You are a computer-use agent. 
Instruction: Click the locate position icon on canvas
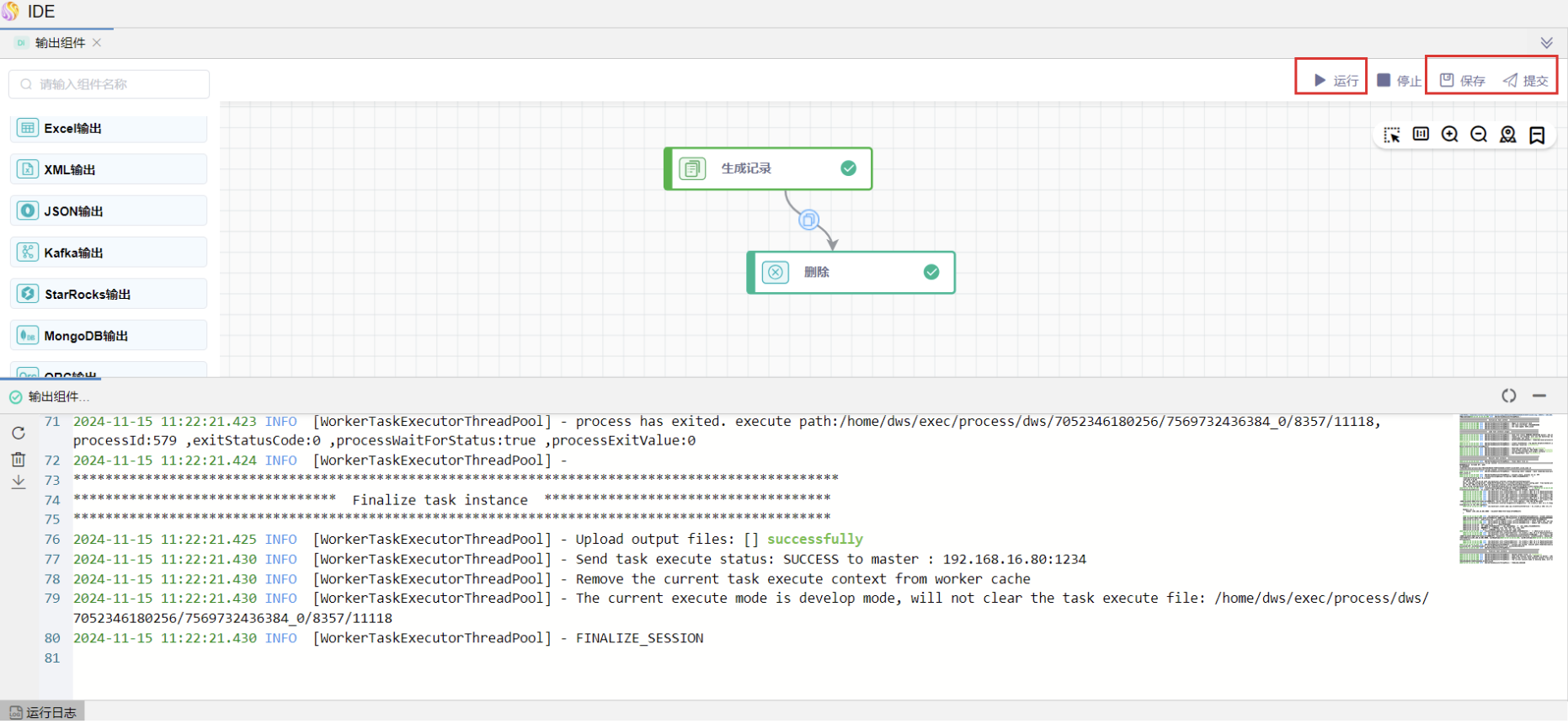tap(1507, 135)
